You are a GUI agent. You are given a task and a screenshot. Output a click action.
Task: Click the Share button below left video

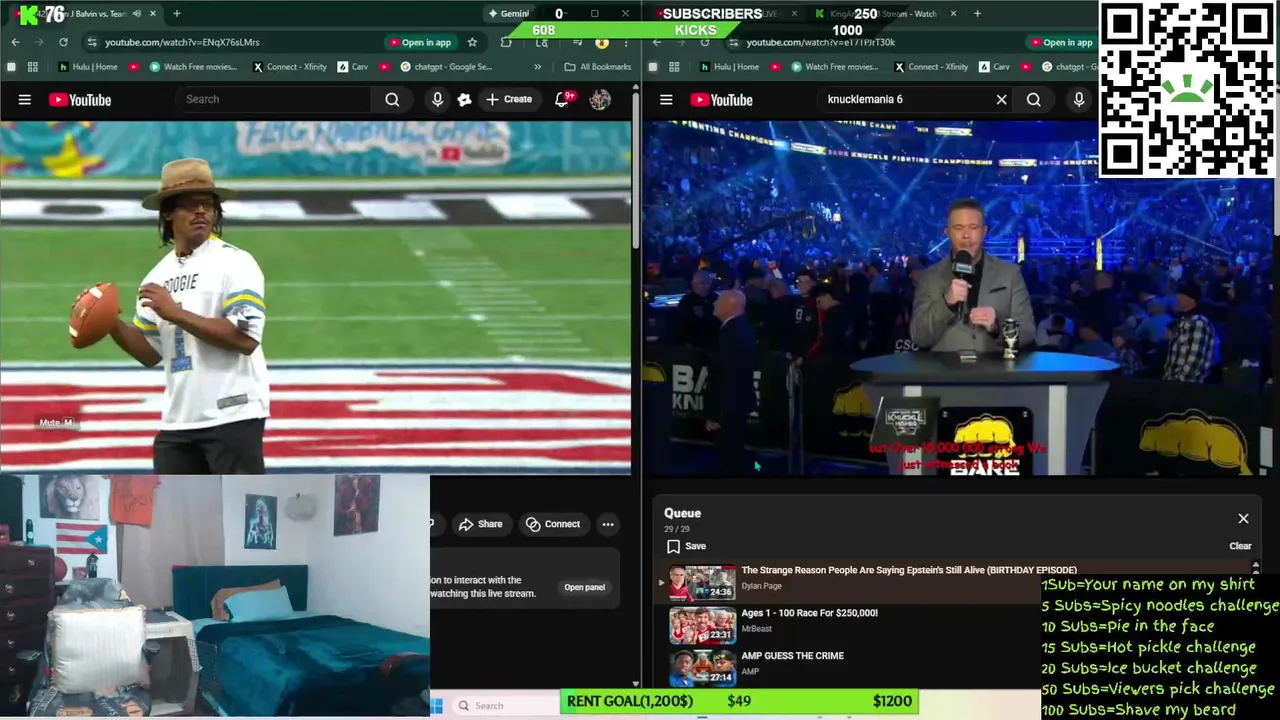[x=480, y=524]
